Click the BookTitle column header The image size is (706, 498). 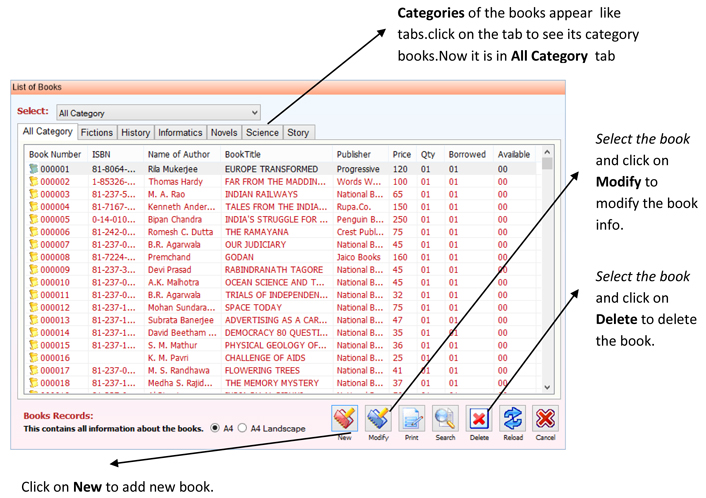pyautogui.click(x=276, y=154)
